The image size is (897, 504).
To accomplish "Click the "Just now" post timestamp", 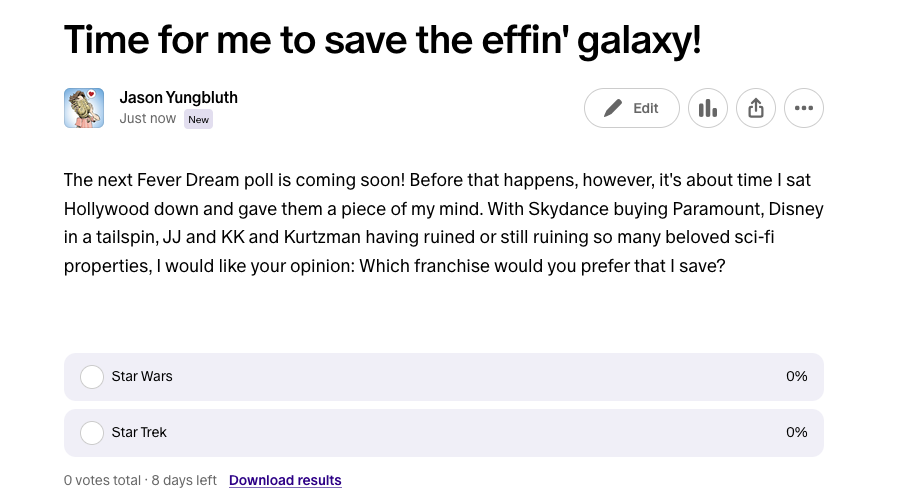I will coord(148,119).
